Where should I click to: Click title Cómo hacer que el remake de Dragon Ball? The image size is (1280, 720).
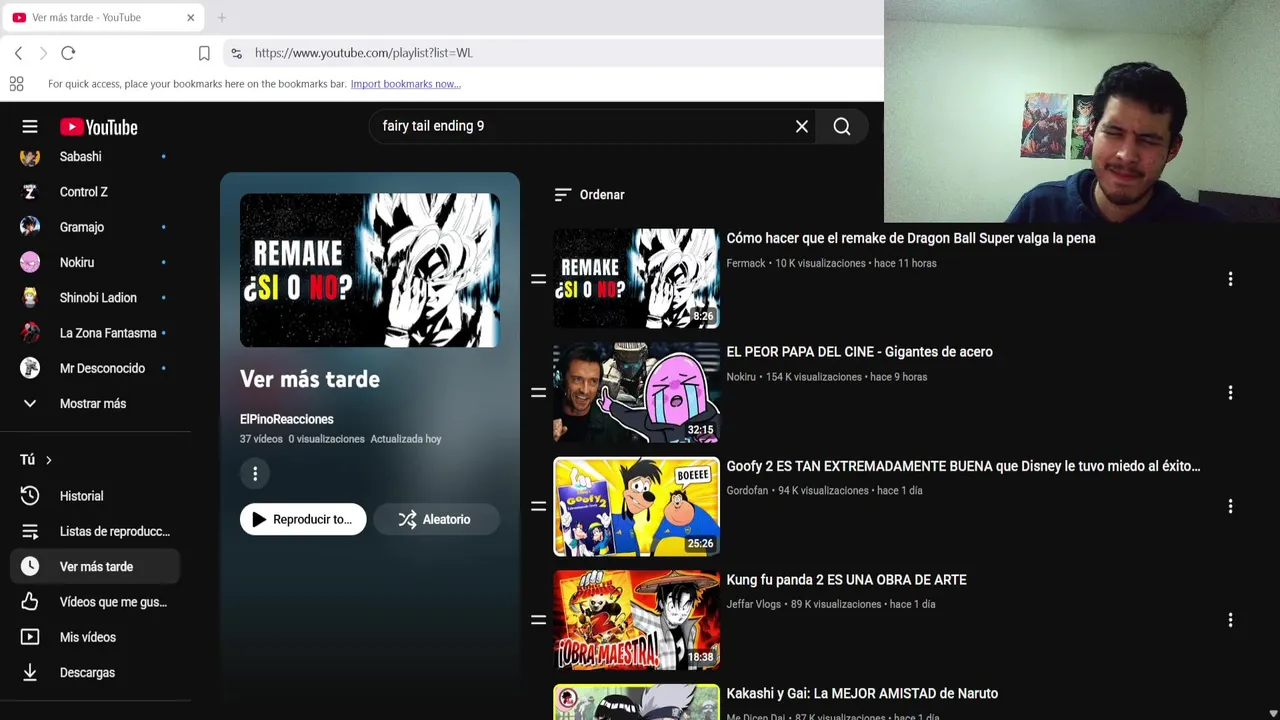click(911, 238)
